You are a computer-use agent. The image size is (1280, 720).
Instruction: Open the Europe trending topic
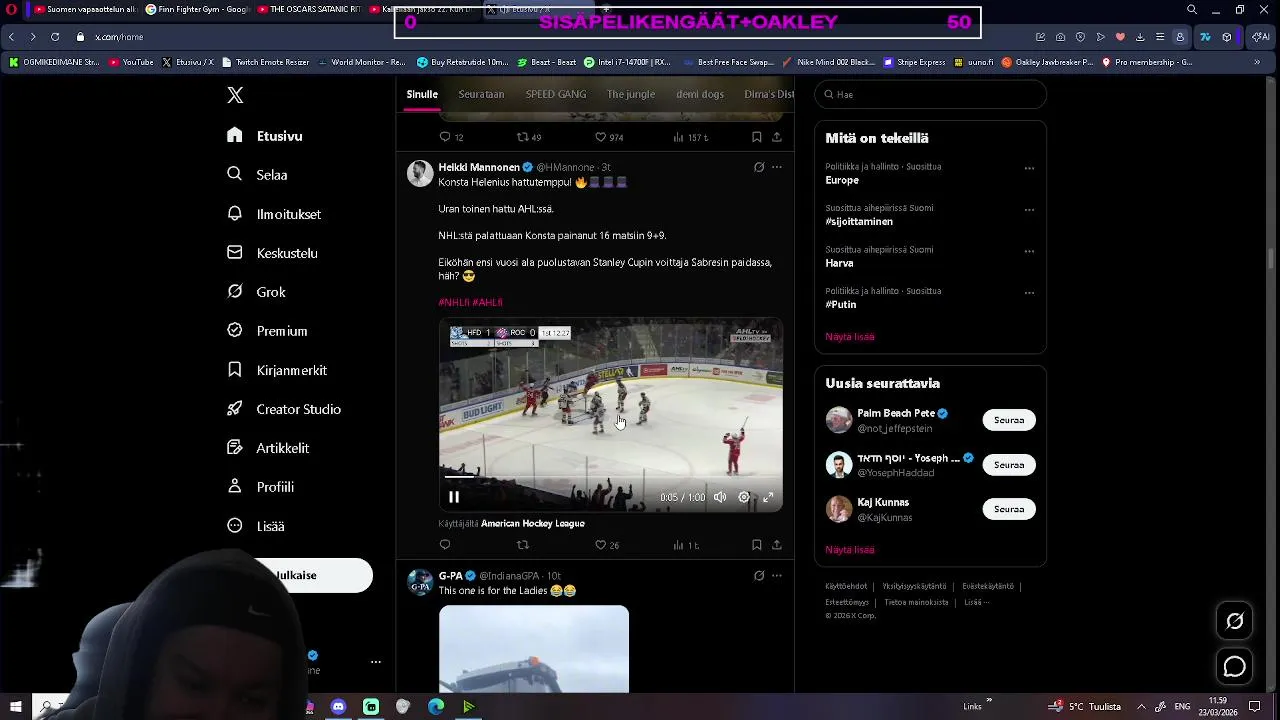[x=842, y=180]
